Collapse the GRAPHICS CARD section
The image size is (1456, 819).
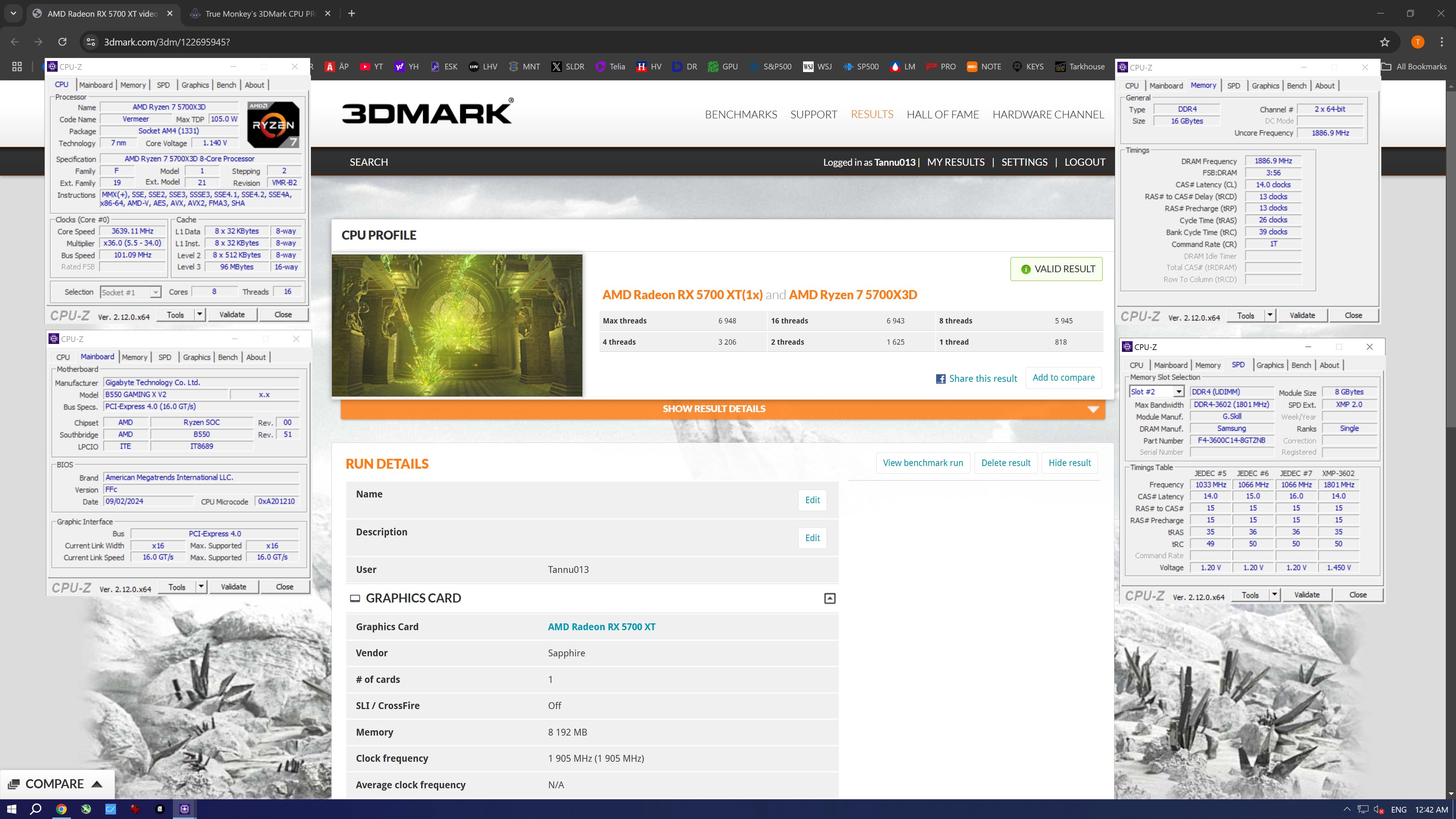click(830, 599)
